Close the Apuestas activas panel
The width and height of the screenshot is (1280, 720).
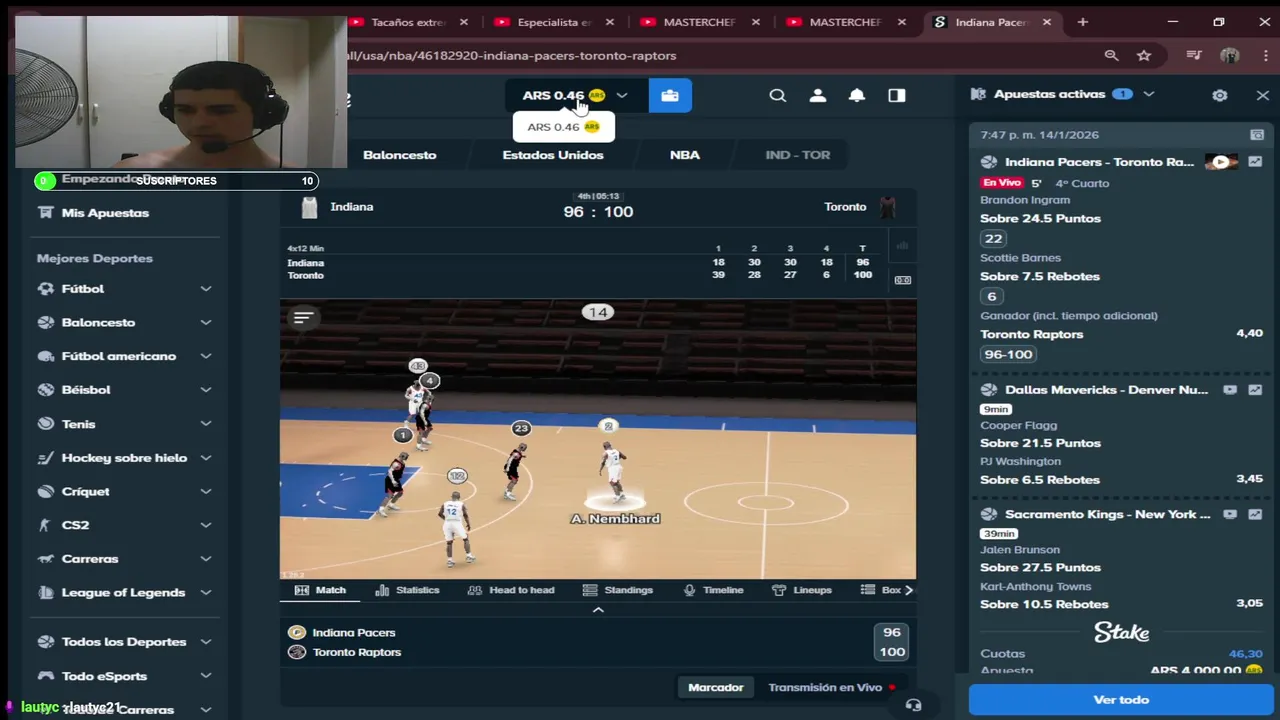[x=1262, y=95]
